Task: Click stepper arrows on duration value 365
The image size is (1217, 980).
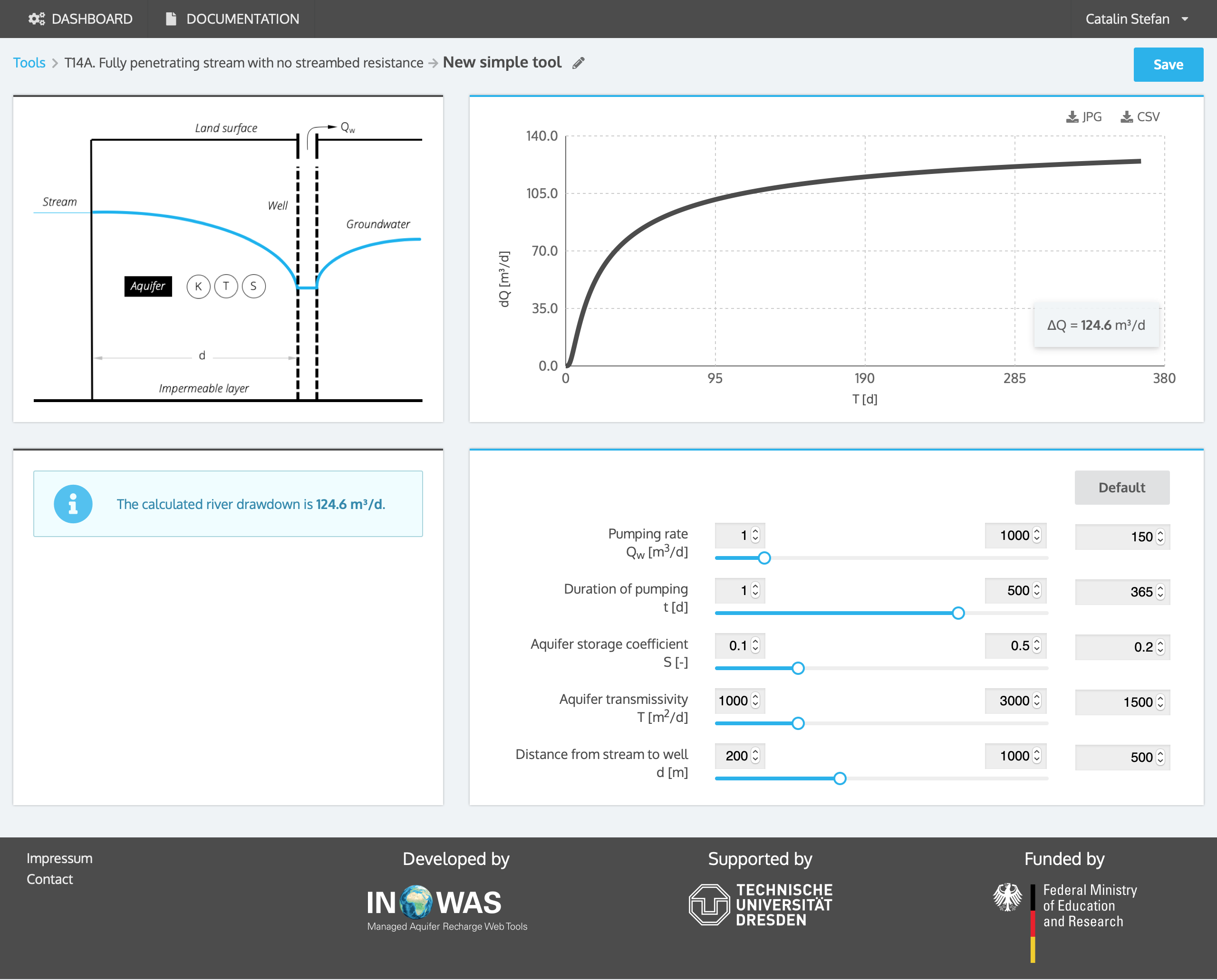Action: (x=1160, y=592)
